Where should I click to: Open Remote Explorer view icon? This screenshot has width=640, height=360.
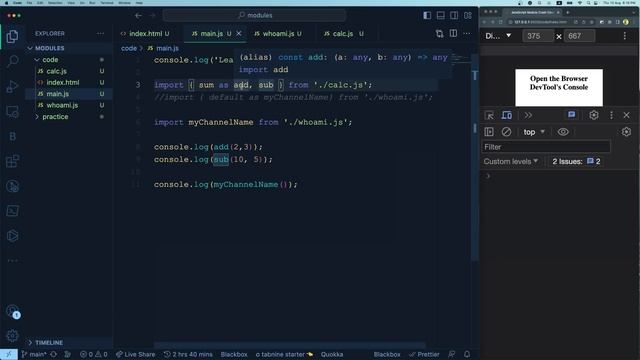pos(12,111)
